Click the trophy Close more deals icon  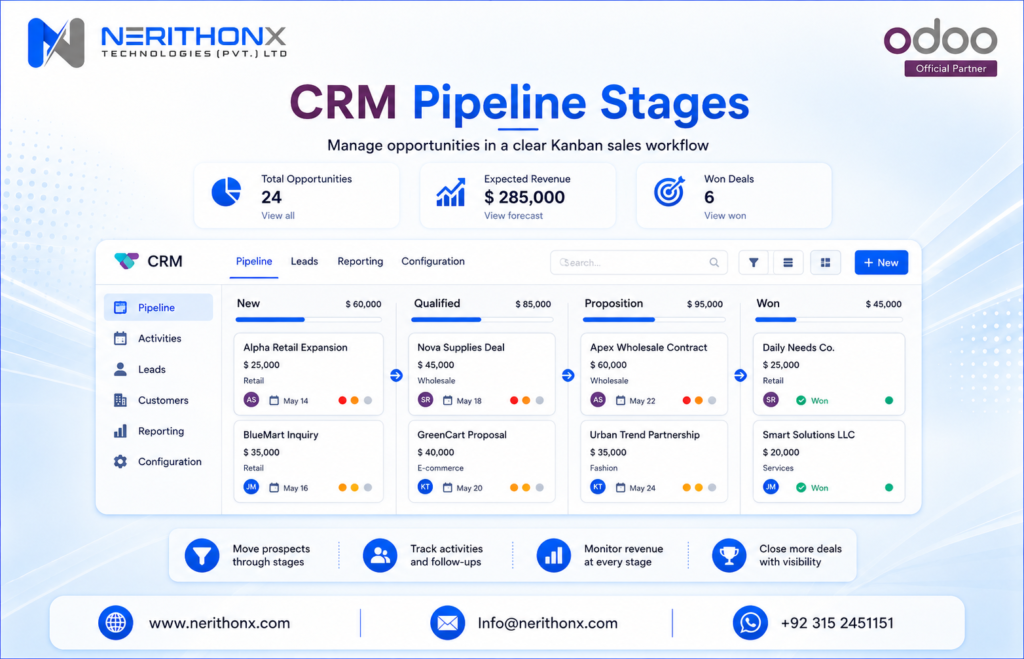point(729,555)
